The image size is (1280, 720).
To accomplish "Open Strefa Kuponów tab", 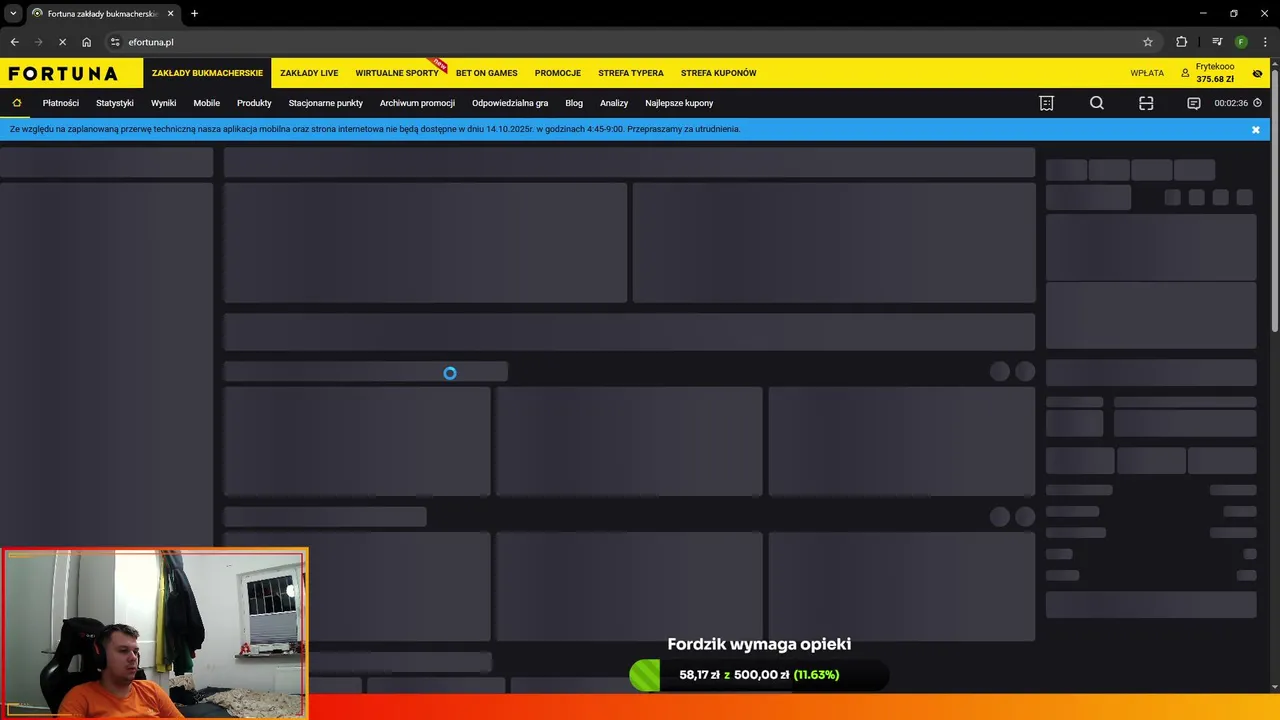I will 718,73.
